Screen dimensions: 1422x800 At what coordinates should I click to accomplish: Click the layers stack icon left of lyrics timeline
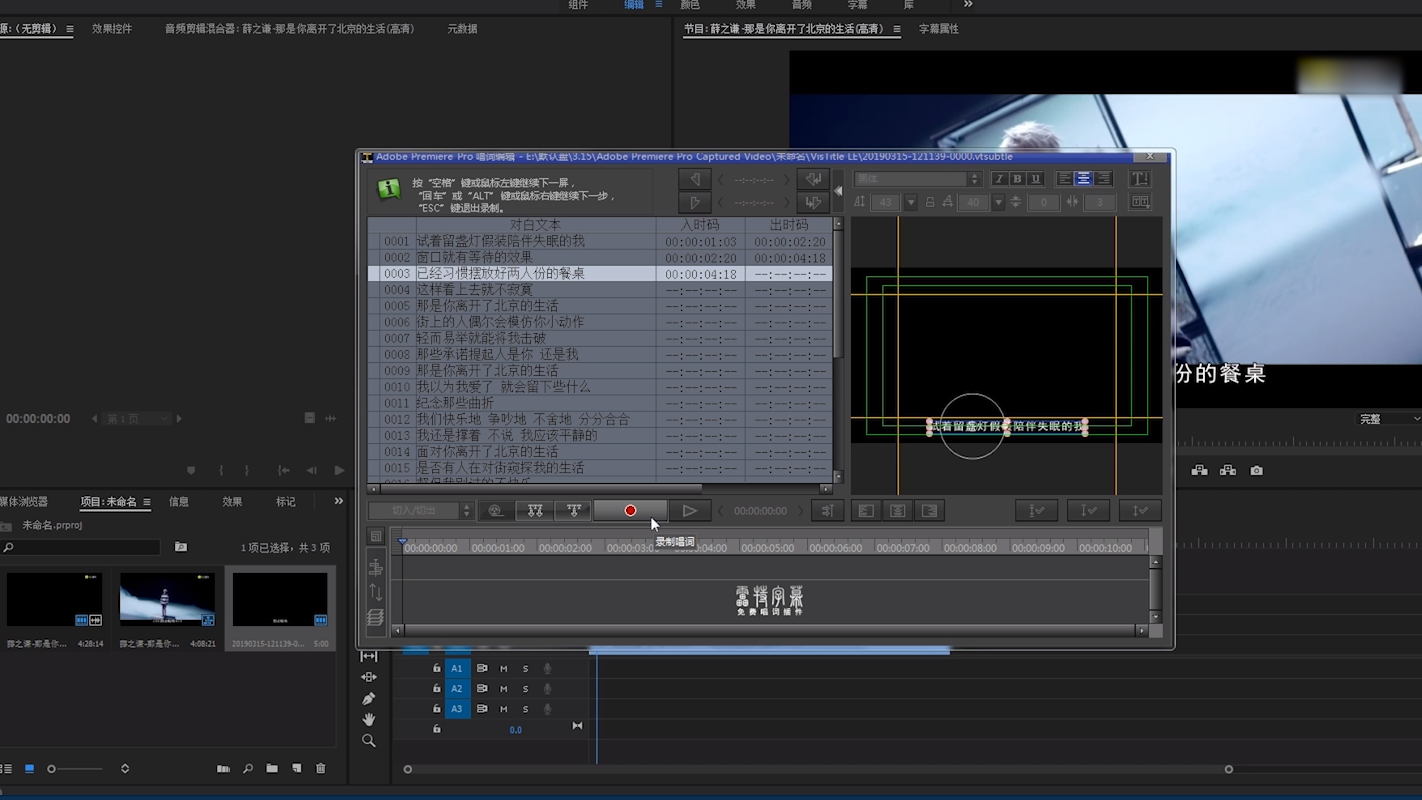click(376, 618)
